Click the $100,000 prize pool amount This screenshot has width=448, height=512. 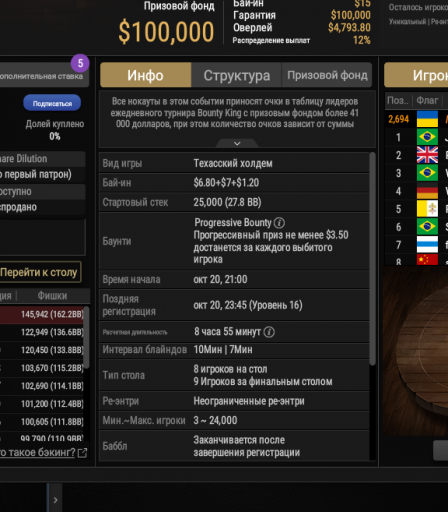click(x=166, y=32)
